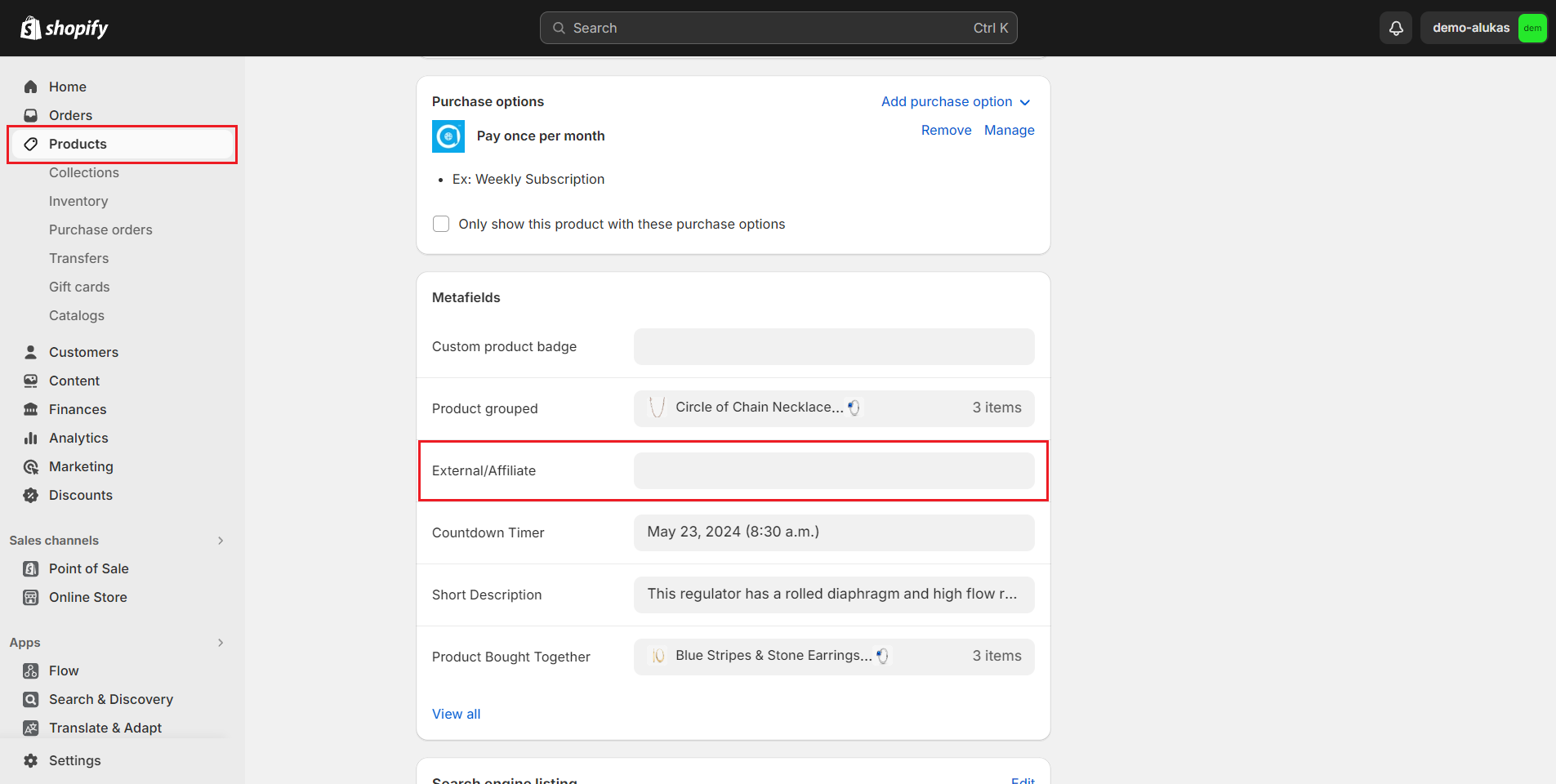Click the Manage purchase option link

(x=1009, y=130)
